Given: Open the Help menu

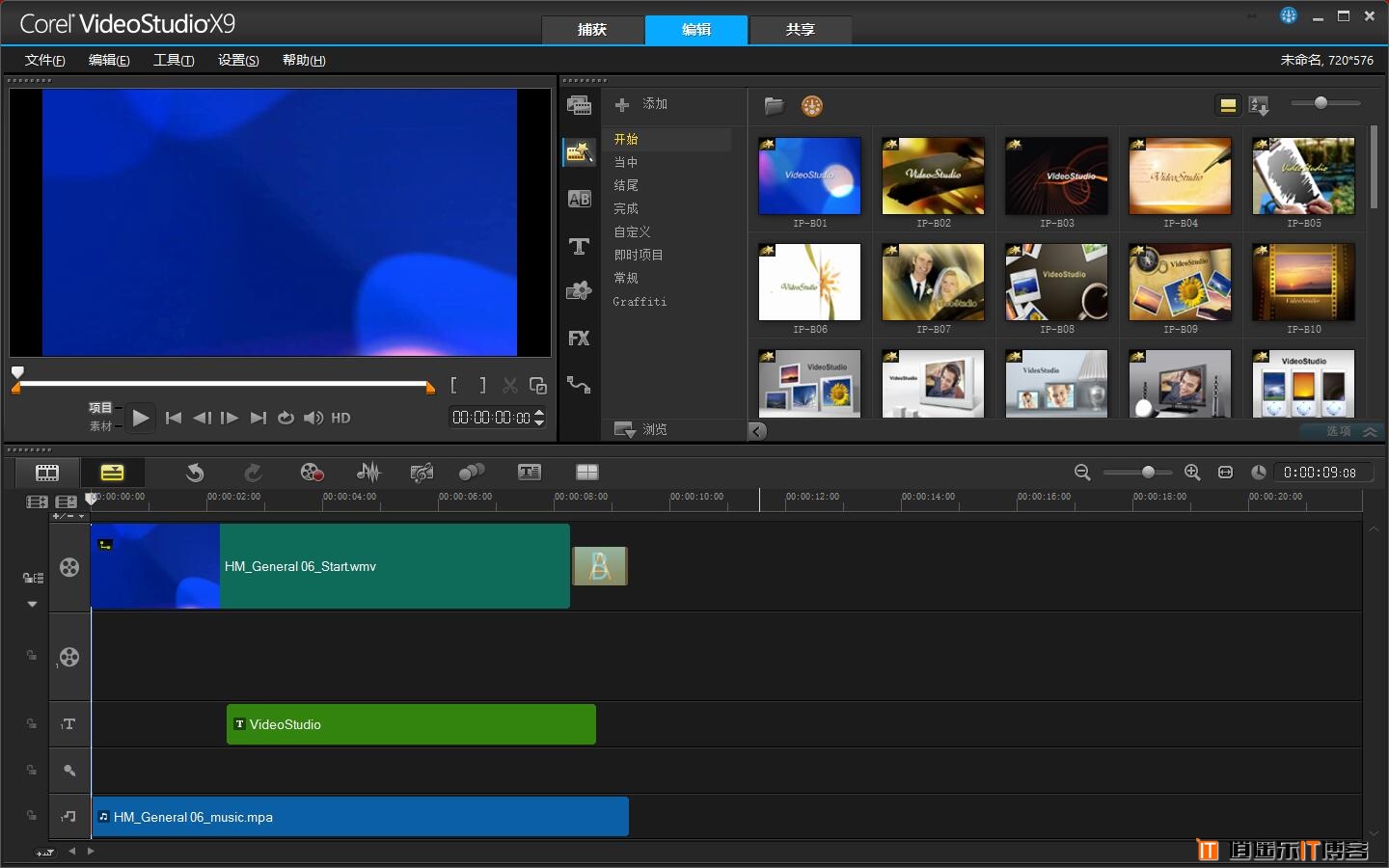Looking at the screenshot, I should pyautogui.click(x=304, y=60).
